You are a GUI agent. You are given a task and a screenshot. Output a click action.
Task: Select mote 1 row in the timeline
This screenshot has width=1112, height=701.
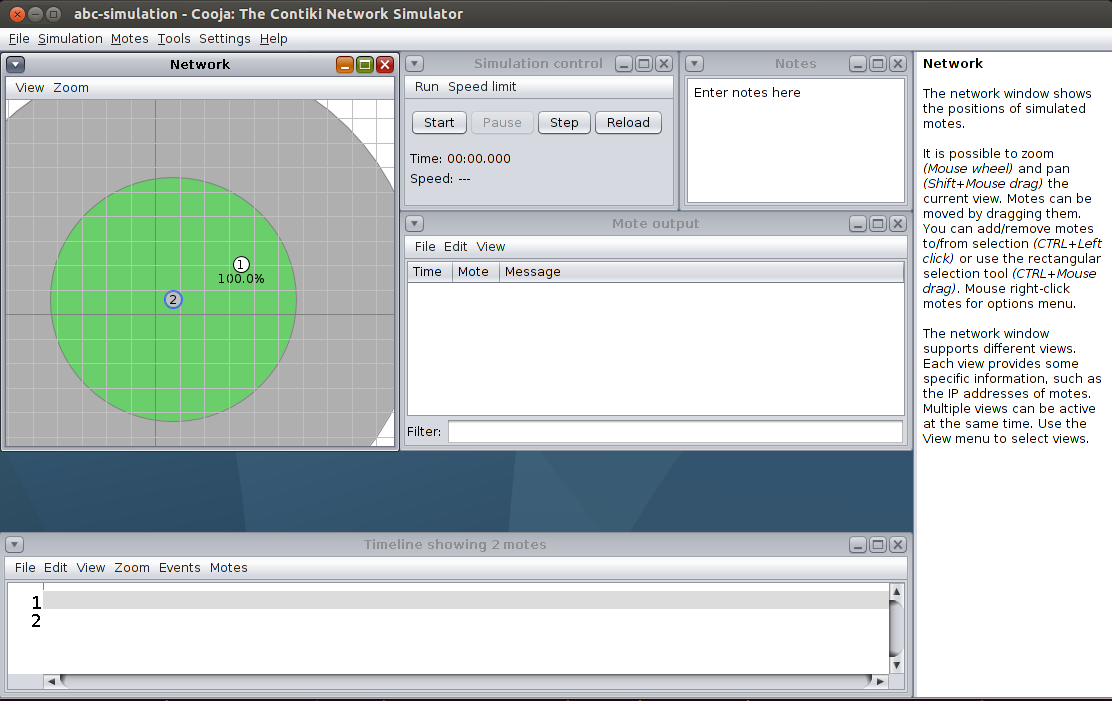click(x=465, y=600)
